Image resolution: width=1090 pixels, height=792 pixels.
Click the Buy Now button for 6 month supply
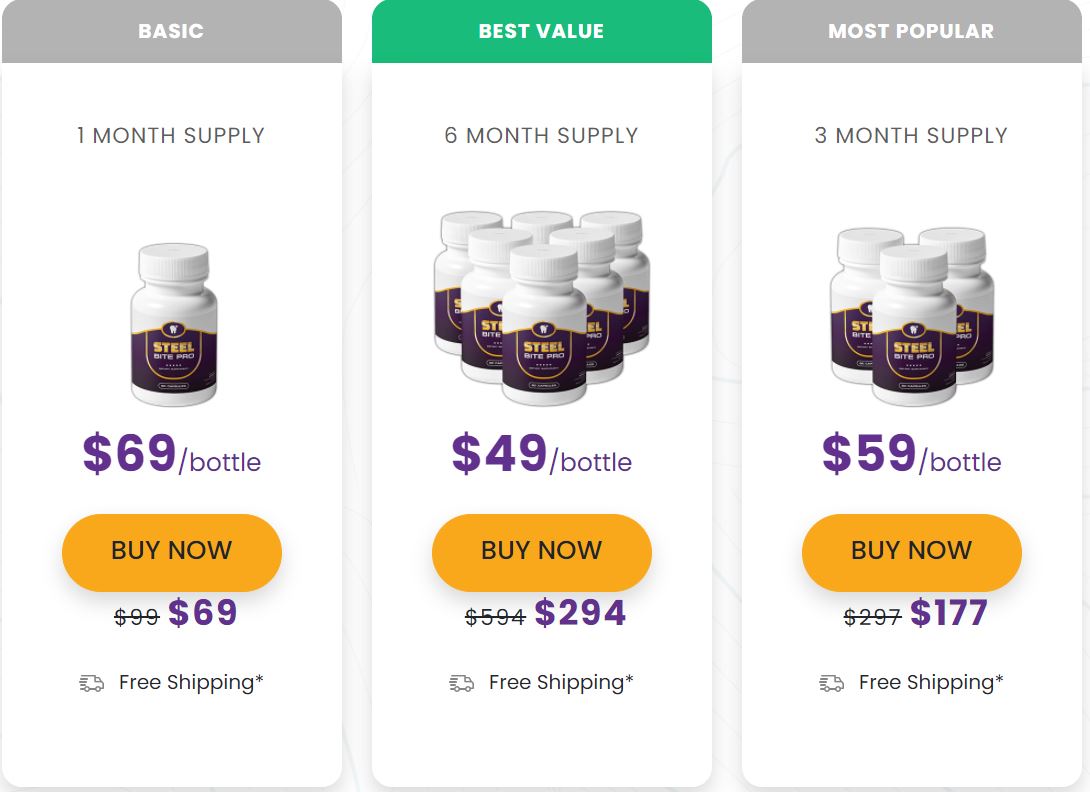pos(542,552)
